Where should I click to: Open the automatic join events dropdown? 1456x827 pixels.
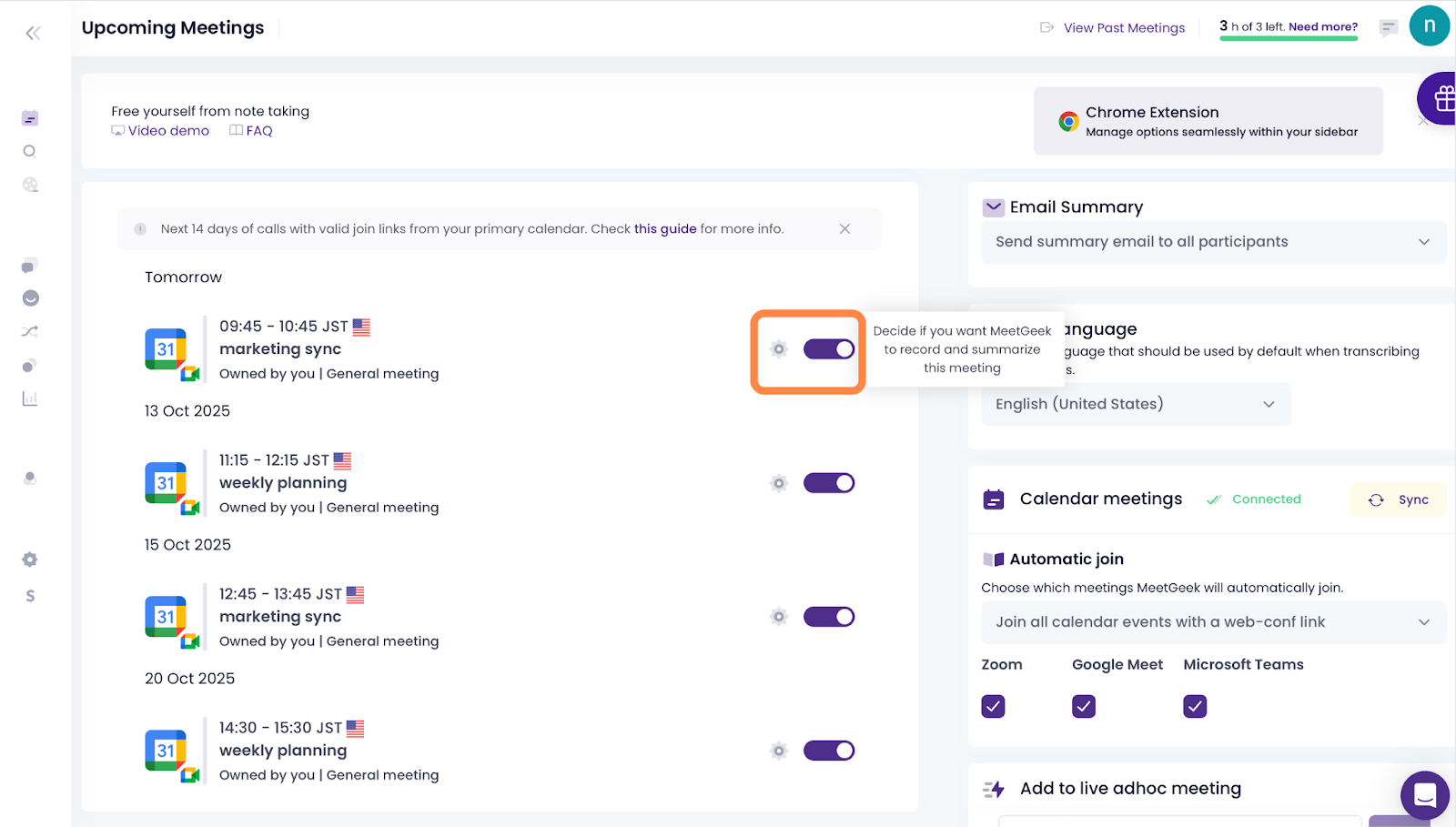tap(1212, 622)
